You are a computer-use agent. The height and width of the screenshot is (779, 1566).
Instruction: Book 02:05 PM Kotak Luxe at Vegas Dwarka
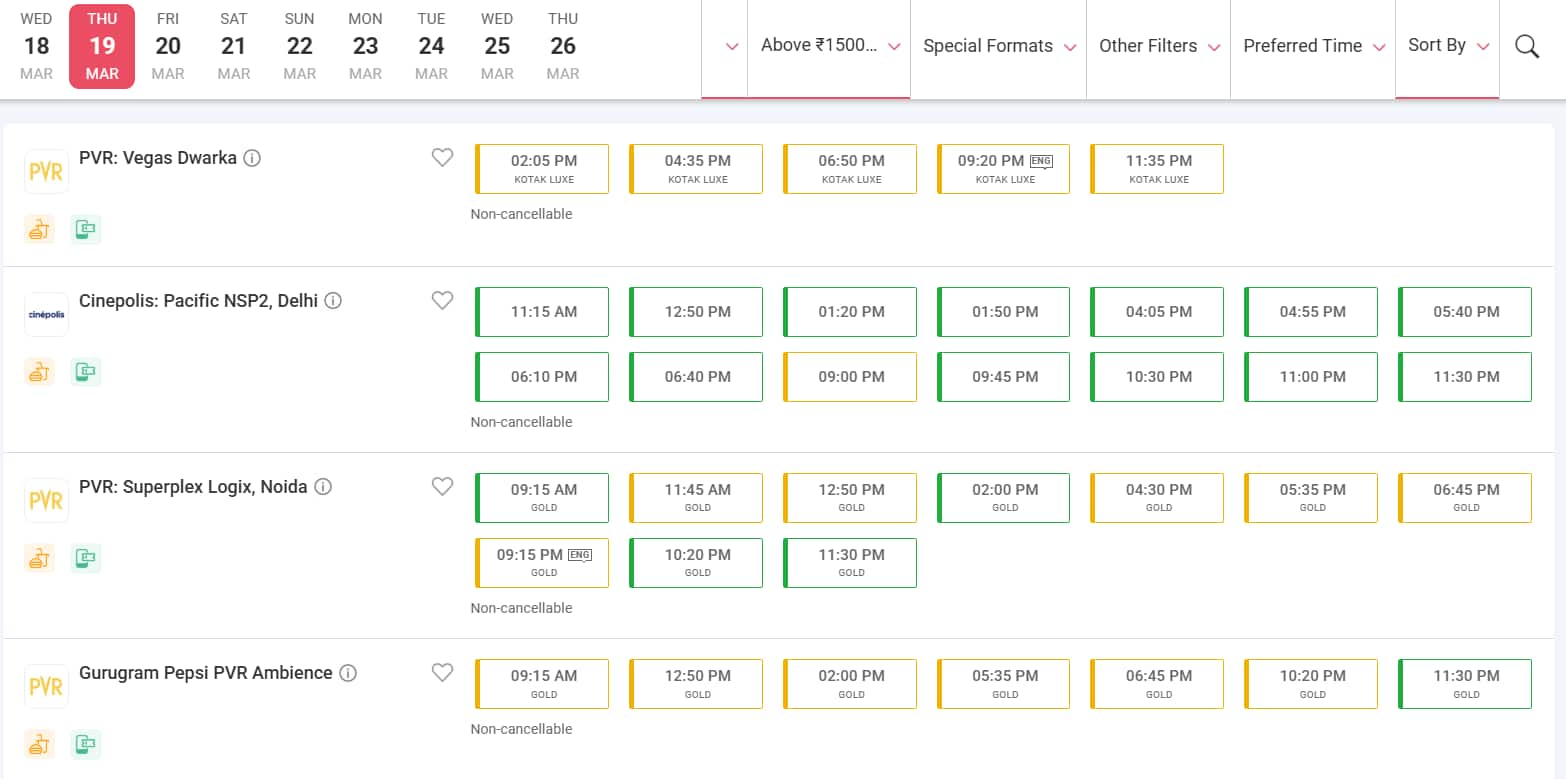coord(542,169)
